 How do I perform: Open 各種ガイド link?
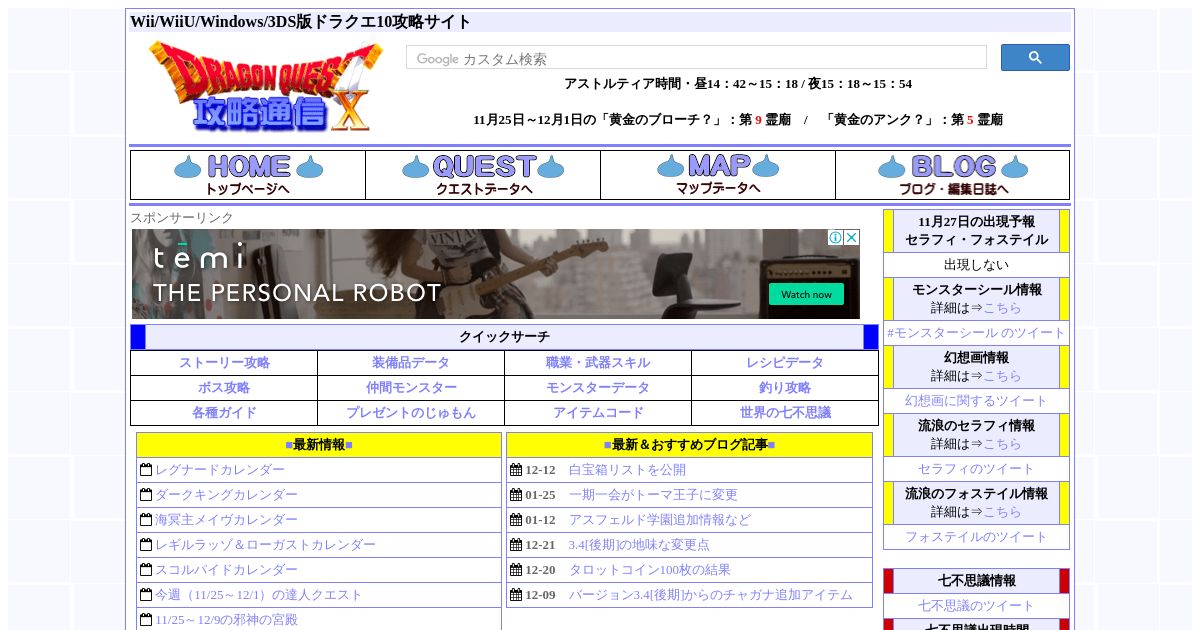(224, 413)
